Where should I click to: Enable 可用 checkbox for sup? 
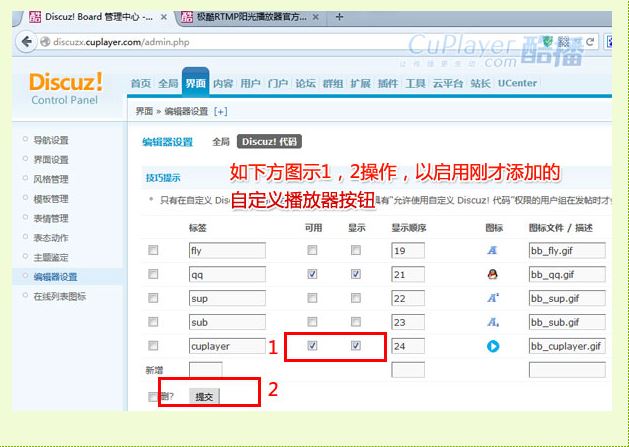(312, 298)
